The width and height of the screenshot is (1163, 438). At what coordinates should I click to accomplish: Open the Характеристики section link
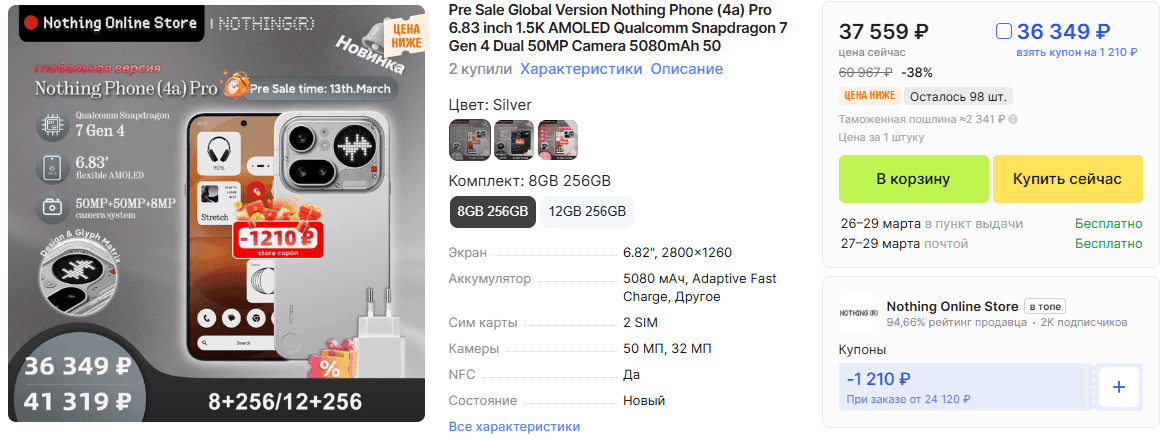click(x=581, y=69)
